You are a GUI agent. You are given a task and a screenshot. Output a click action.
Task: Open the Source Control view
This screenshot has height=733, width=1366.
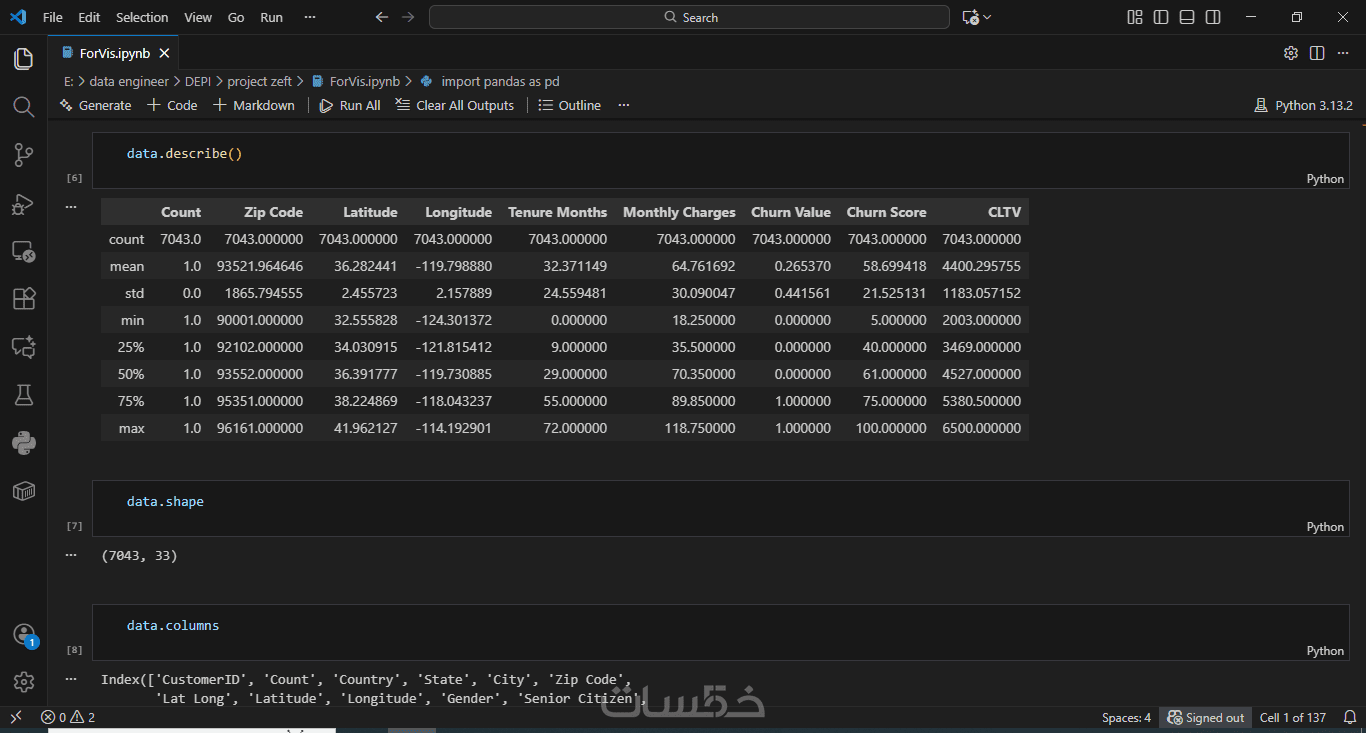pos(23,155)
